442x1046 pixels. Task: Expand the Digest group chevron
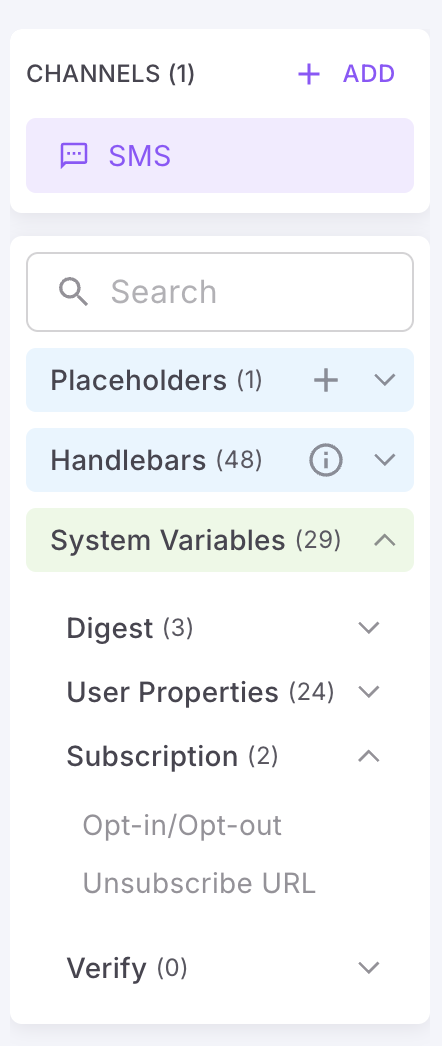coord(369,628)
